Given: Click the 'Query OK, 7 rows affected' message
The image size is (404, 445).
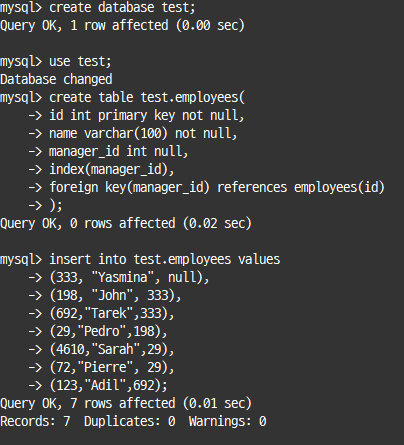Looking at the screenshot, I should 126,404.
